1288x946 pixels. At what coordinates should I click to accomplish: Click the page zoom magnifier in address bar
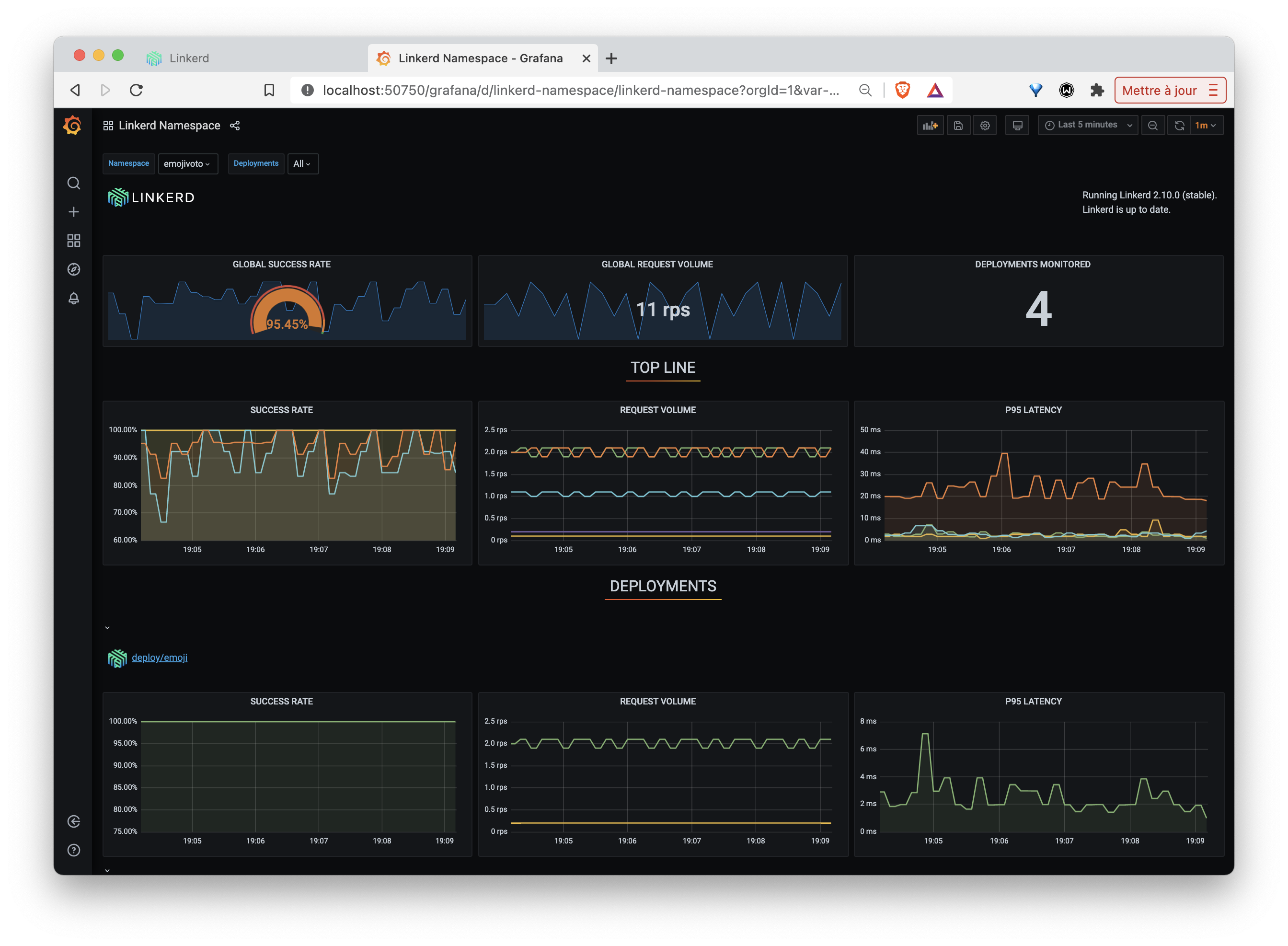click(865, 90)
